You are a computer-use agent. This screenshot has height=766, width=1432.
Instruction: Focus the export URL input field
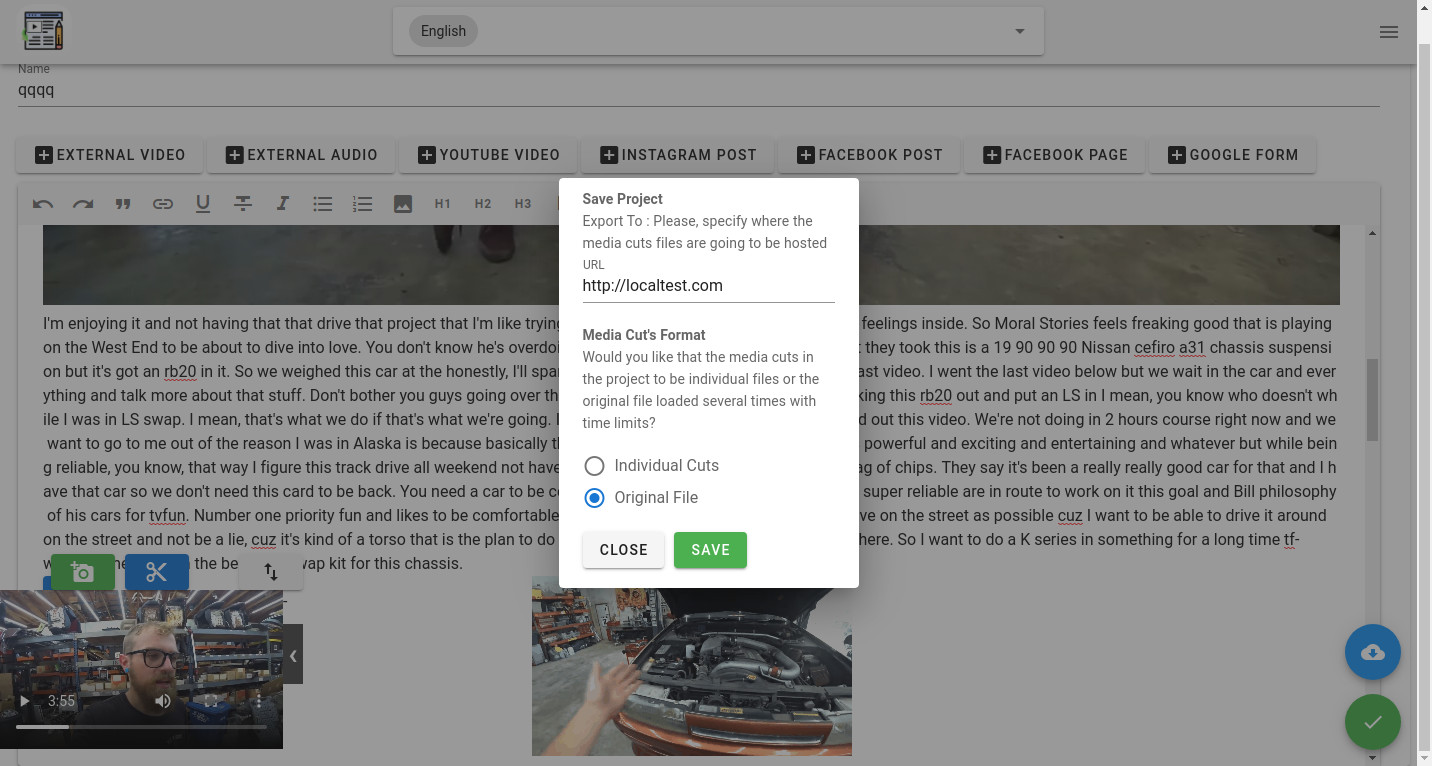[x=708, y=286]
